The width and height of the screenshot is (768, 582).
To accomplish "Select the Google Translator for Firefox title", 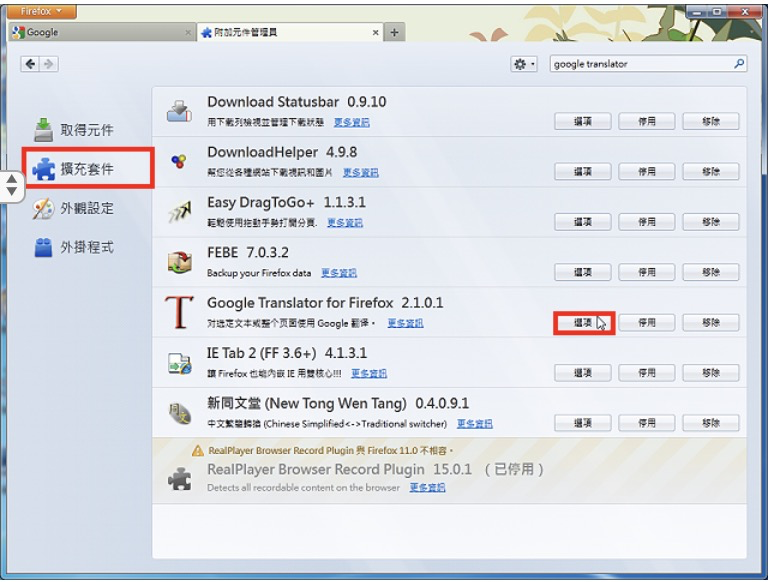I will pyautogui.click(x=300, y=303).
